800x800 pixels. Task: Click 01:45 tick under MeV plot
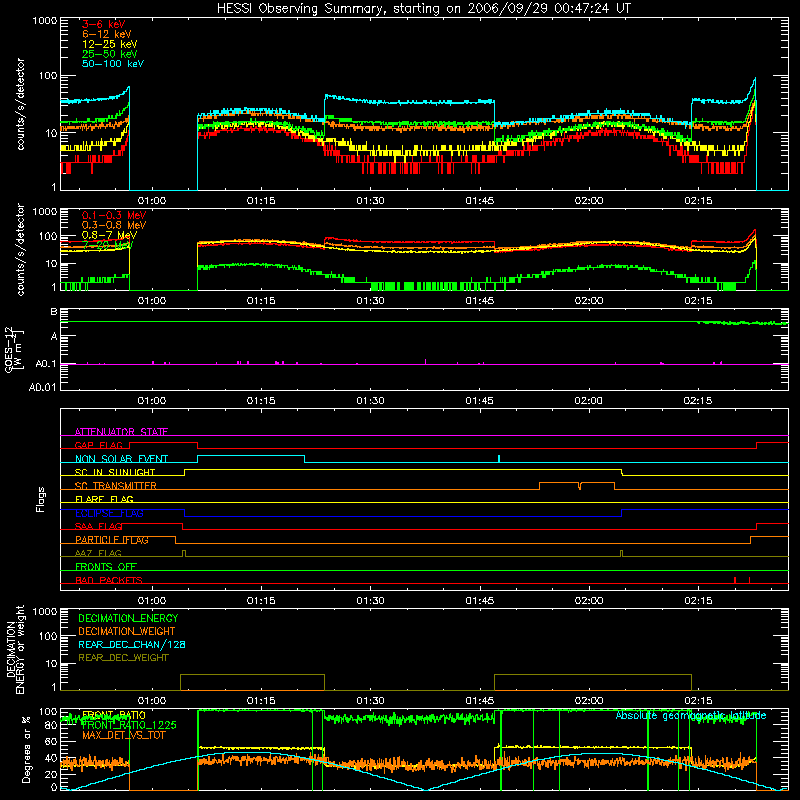click(x=479, y=301)
